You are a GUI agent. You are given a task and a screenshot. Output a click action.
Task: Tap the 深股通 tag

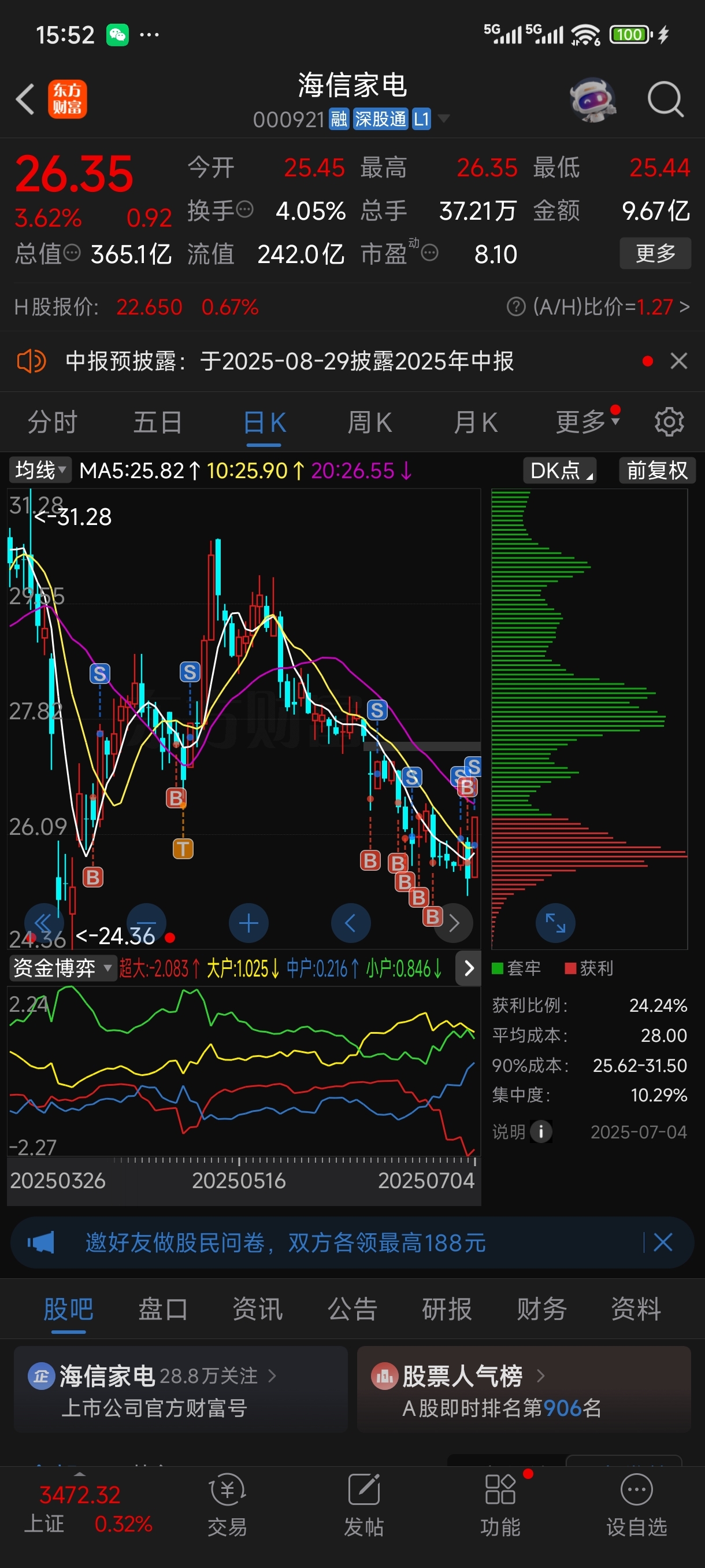coord(380,119)
